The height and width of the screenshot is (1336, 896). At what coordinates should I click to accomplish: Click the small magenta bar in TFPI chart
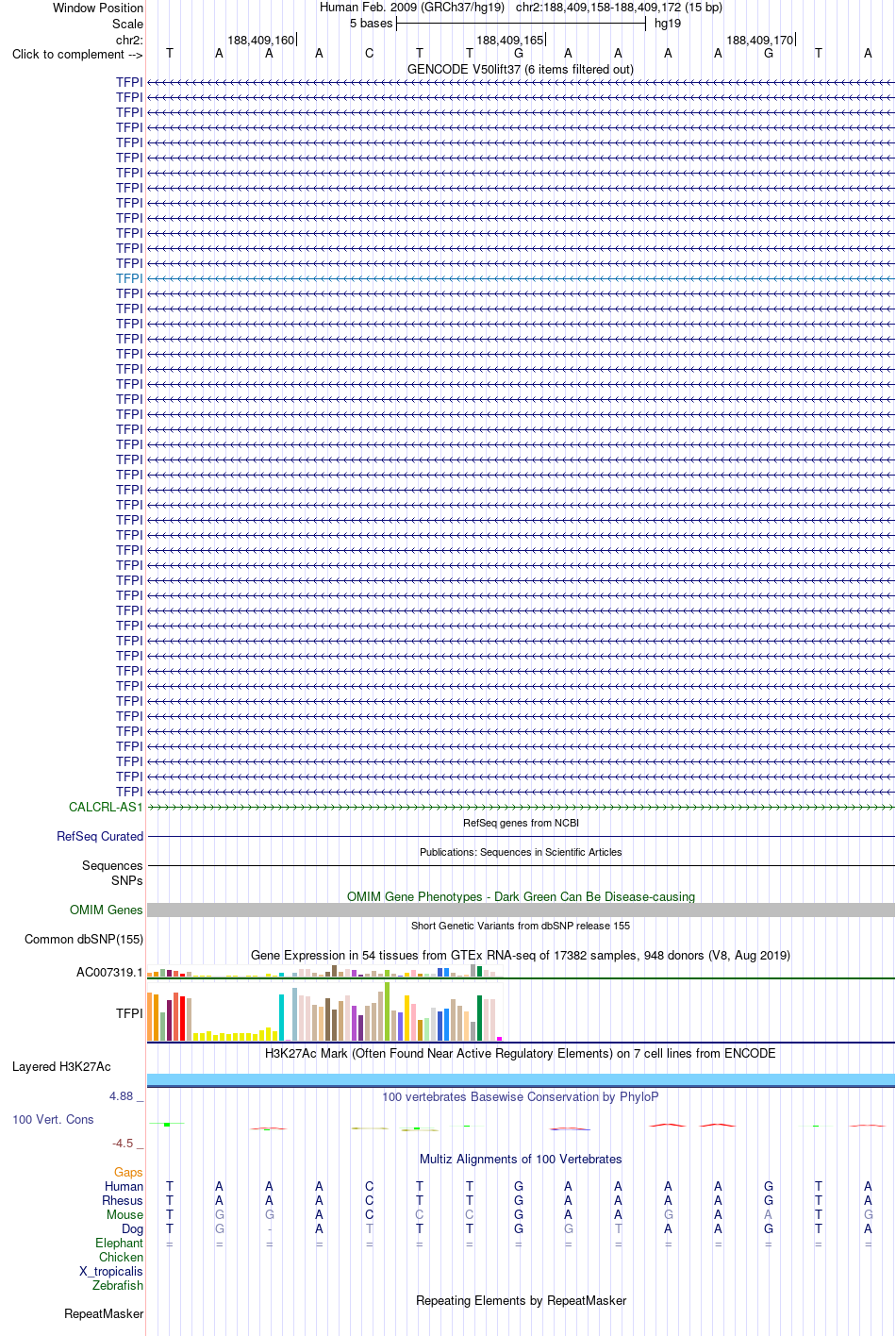(x=499, y=1038)
